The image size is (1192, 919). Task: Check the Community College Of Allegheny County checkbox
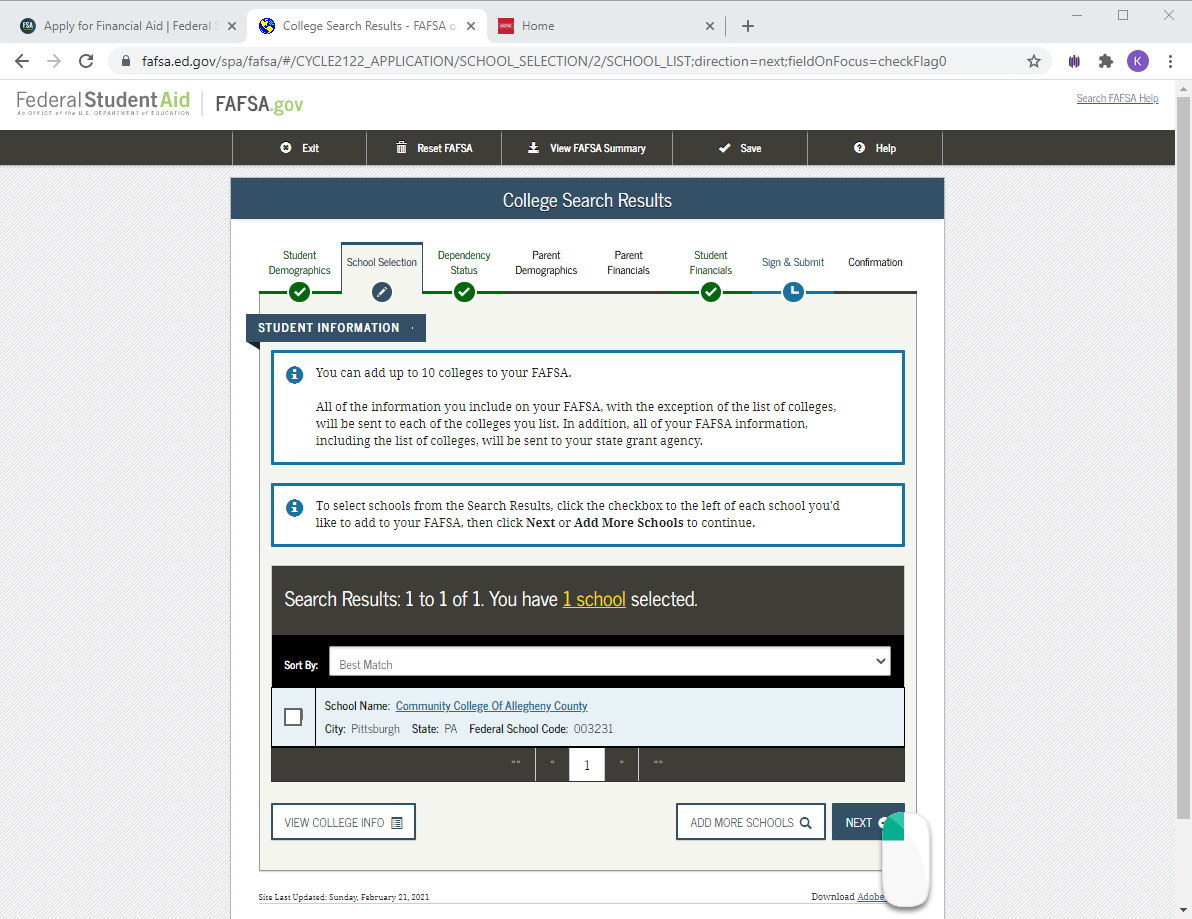point(293,717)
